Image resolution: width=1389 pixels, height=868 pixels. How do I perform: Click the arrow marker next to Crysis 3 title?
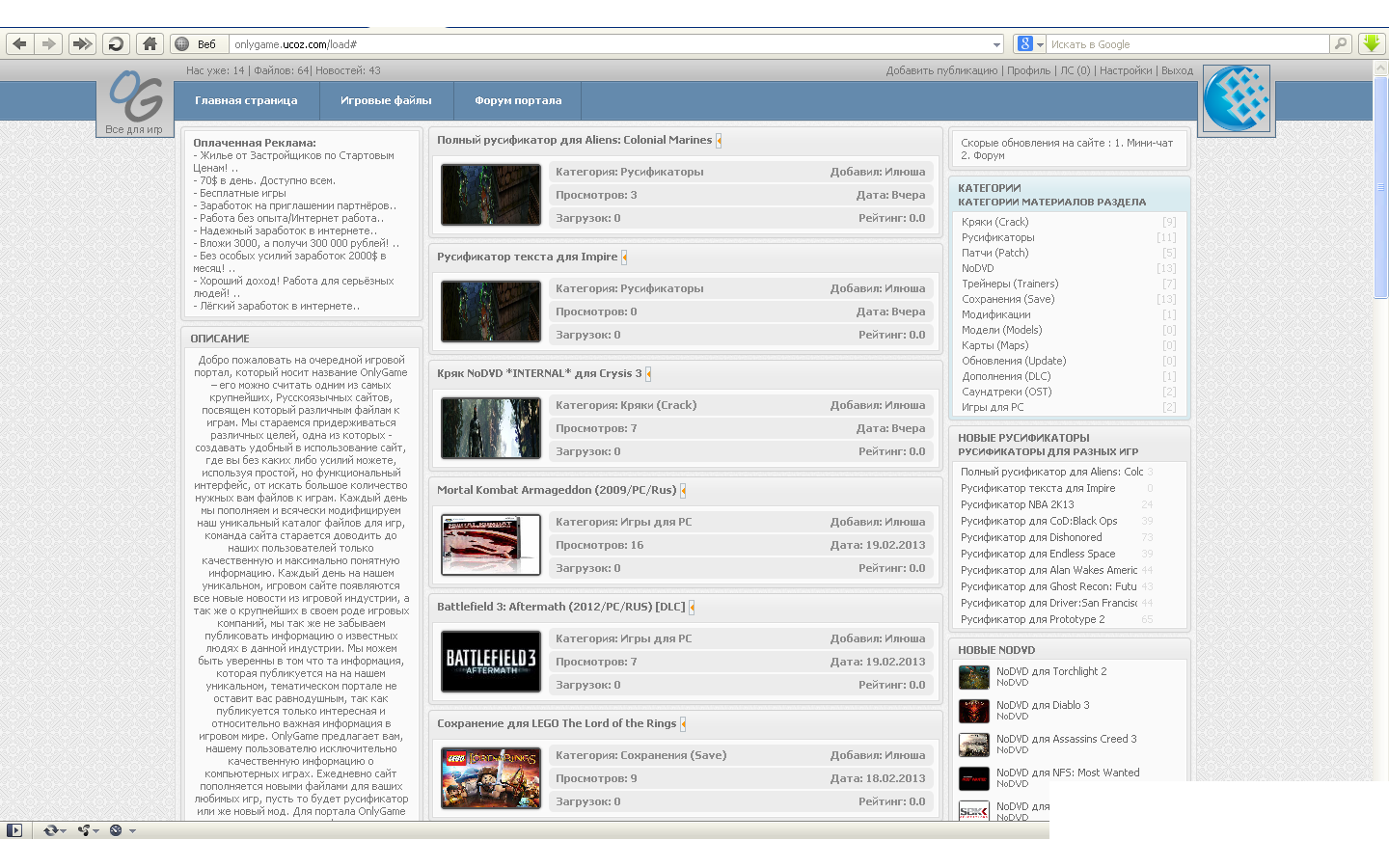648,374
